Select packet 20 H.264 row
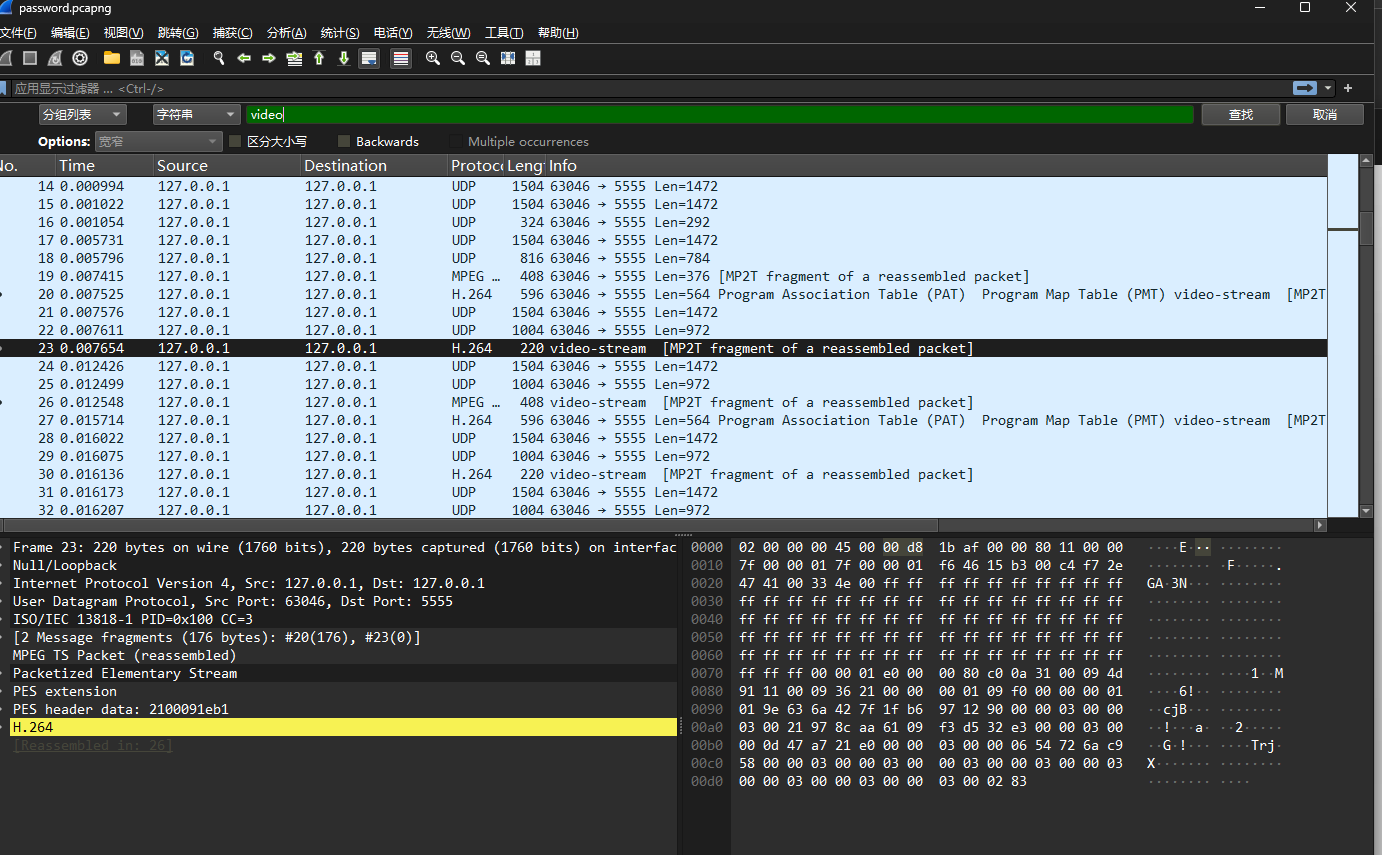The height and width of the screenshot is (855, 1382). (x=664, y=294)
